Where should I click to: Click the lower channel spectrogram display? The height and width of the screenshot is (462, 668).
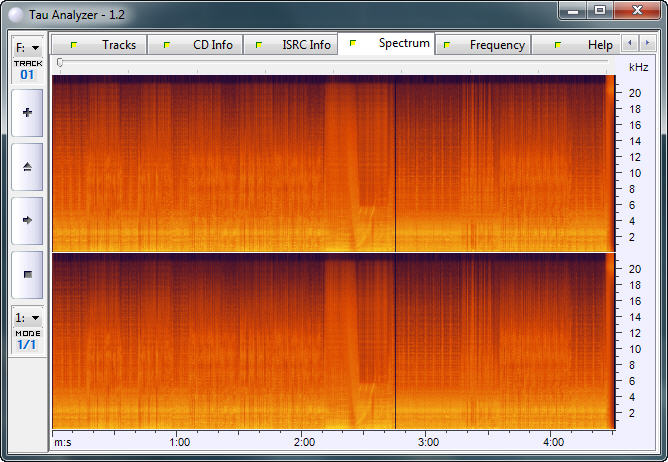329,341
